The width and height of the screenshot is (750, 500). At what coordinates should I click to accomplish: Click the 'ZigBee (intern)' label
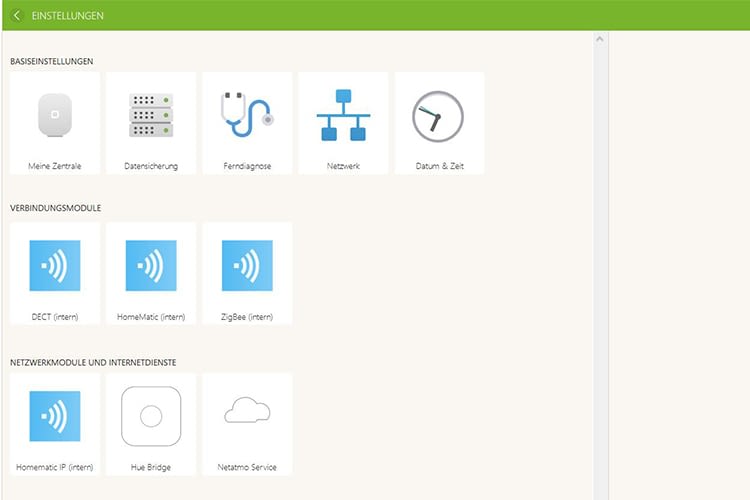(x=247, y=317)
